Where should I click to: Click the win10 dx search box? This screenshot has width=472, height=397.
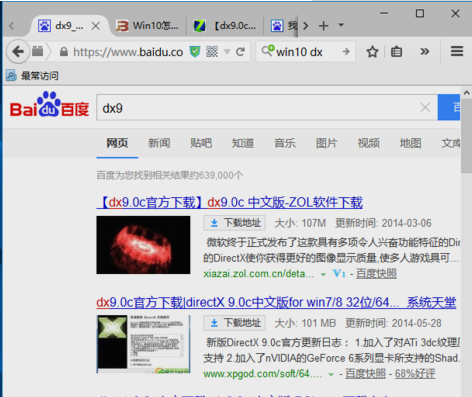coord(307,52)
